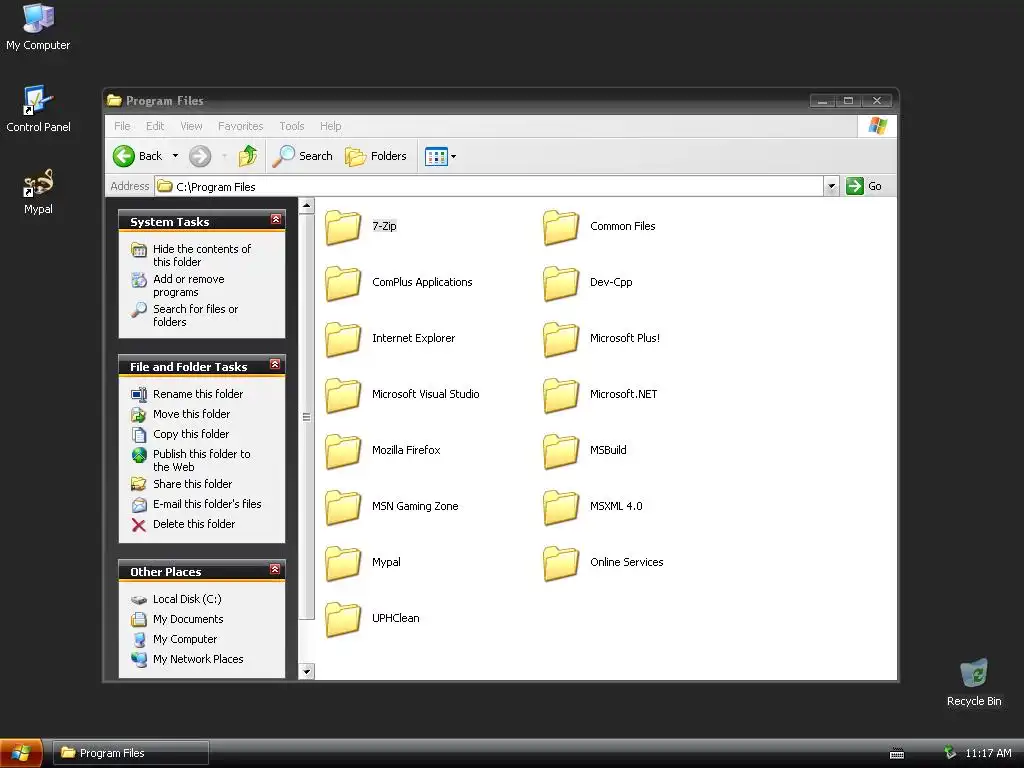This screenshot has width=1024, height=768.
Task: Go to My Computer in Other Places
Action: click(174, 639)
